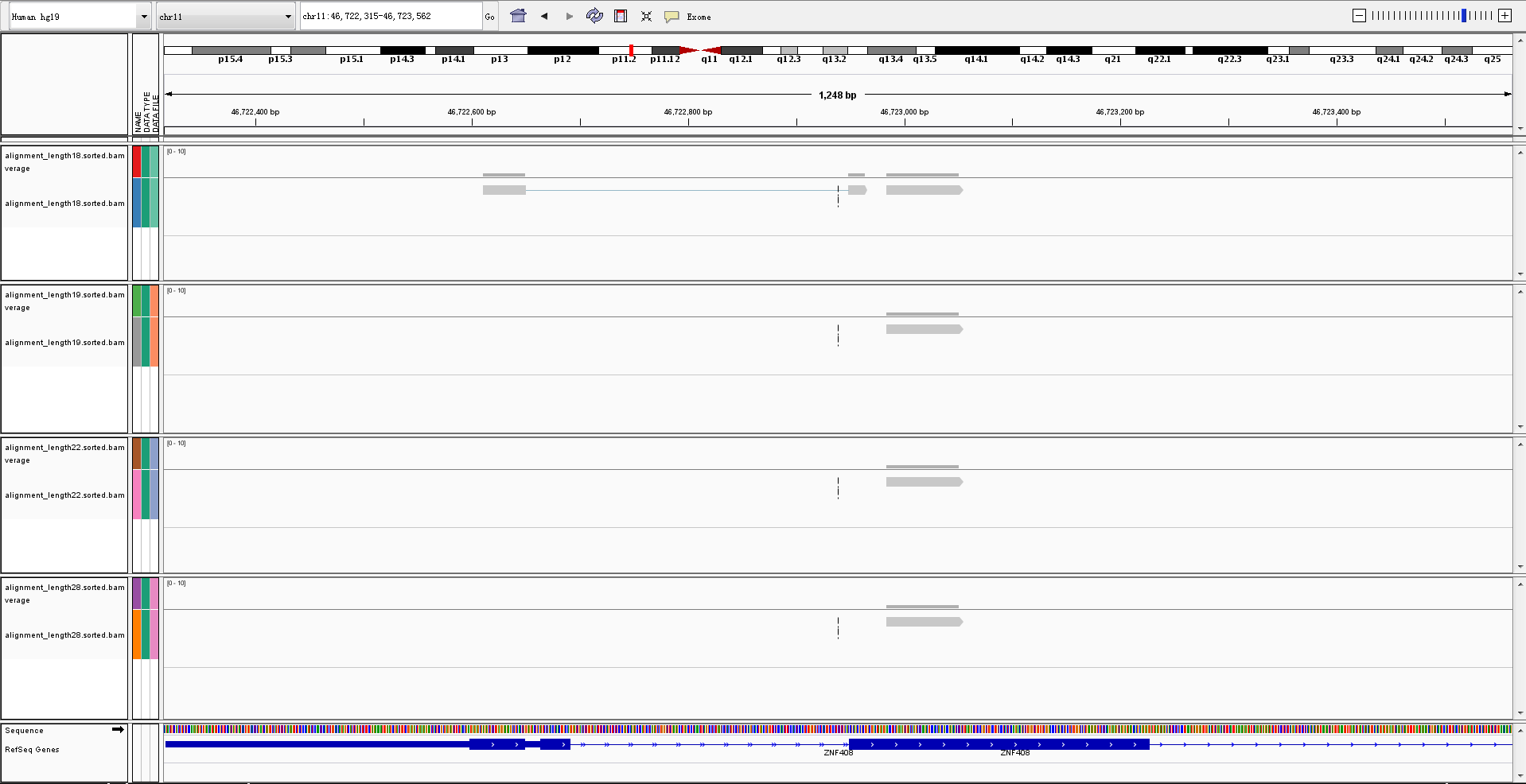Click the blue zoom slider handle
The width and height of the screenshot is (1526, 784).
[1464, 16]
